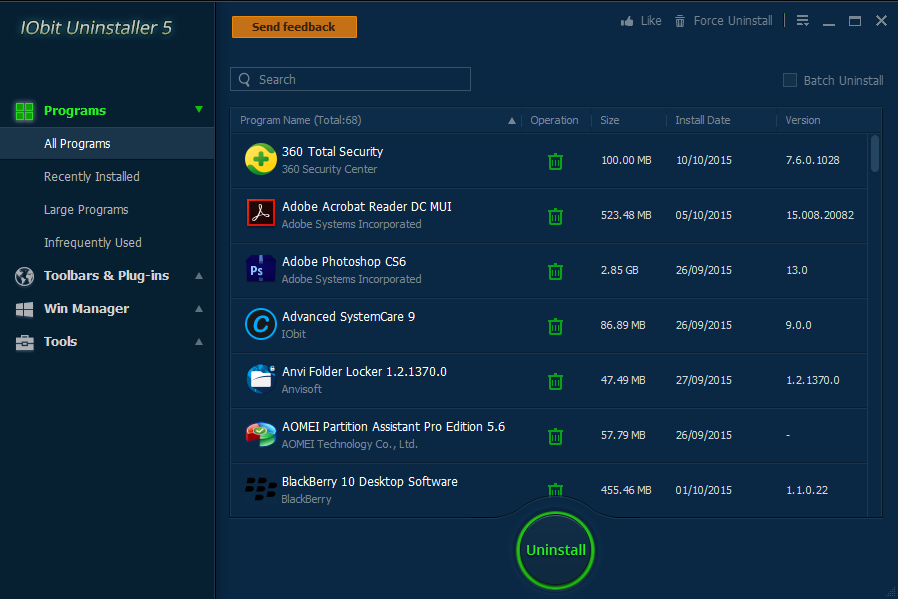This screenshot has height=599, width=898.
Task: Click the trash icon beside 360 Total Security
Action: pos(555,160)
